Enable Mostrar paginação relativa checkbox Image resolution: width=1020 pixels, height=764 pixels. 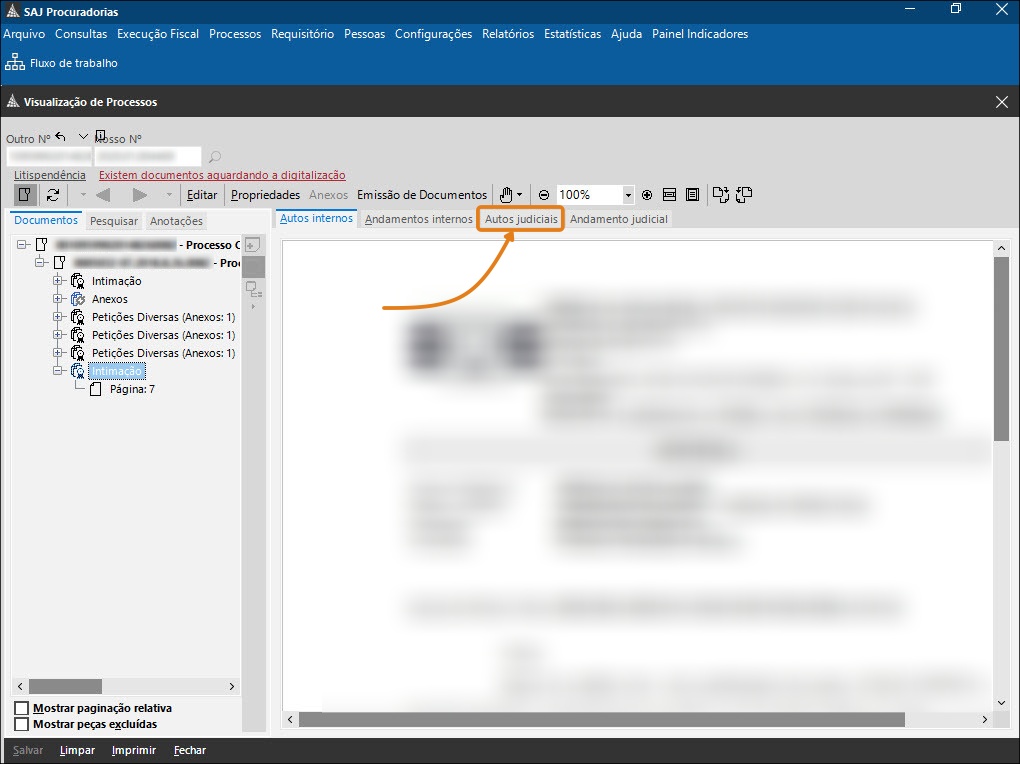[22, 708]
